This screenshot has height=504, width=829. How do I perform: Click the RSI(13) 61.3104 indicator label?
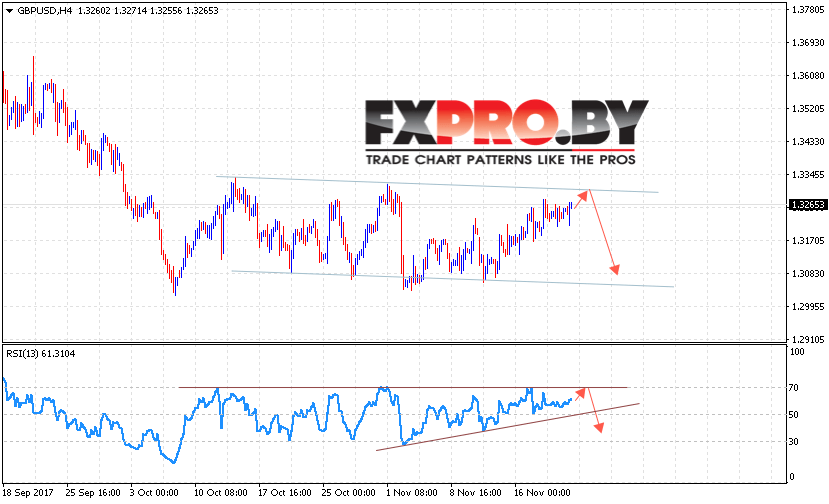pyautogui.click(x=41, y=354)
